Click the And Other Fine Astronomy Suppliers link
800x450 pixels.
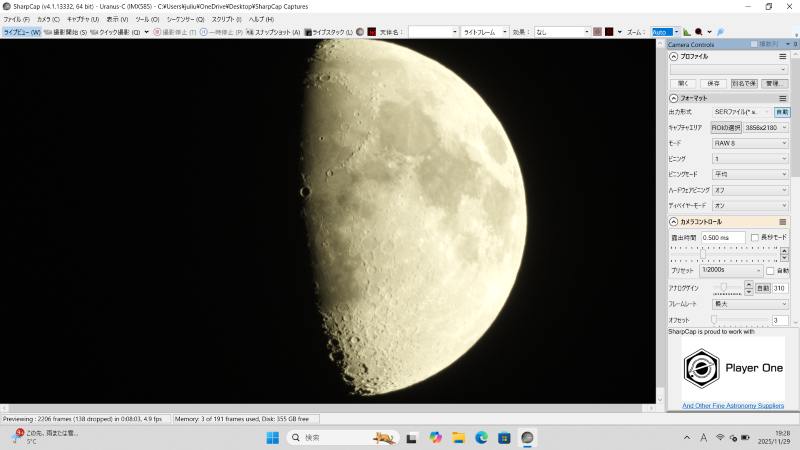(x=733, y=406)
